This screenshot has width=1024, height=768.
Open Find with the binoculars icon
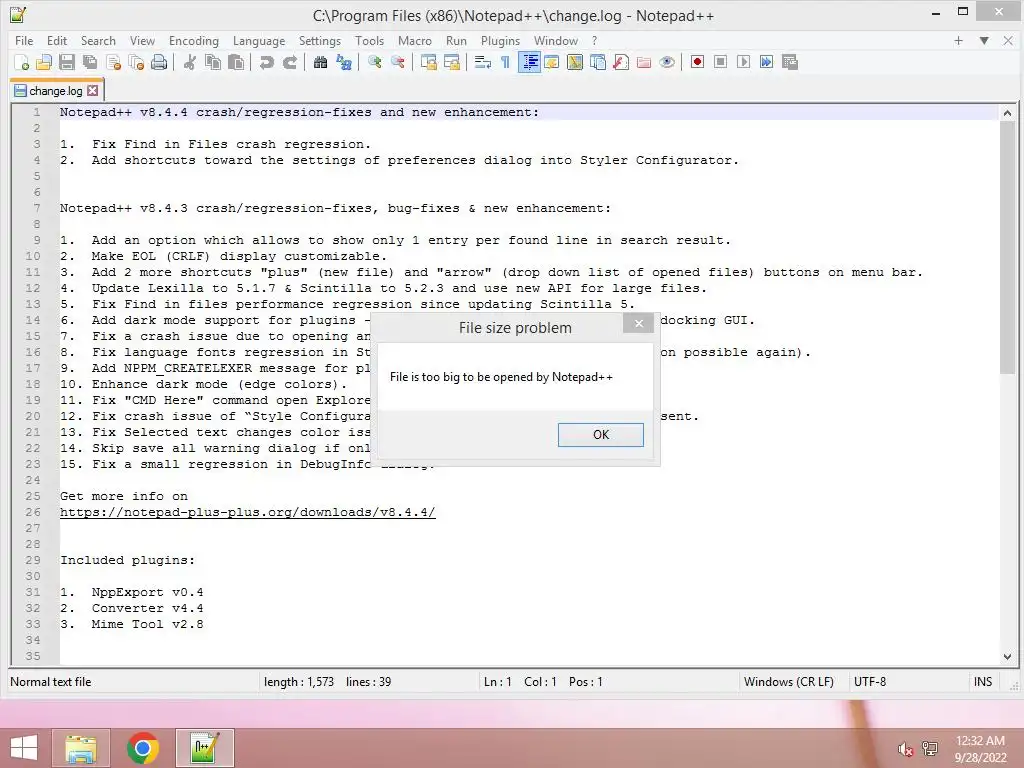[x=320, y=62]
